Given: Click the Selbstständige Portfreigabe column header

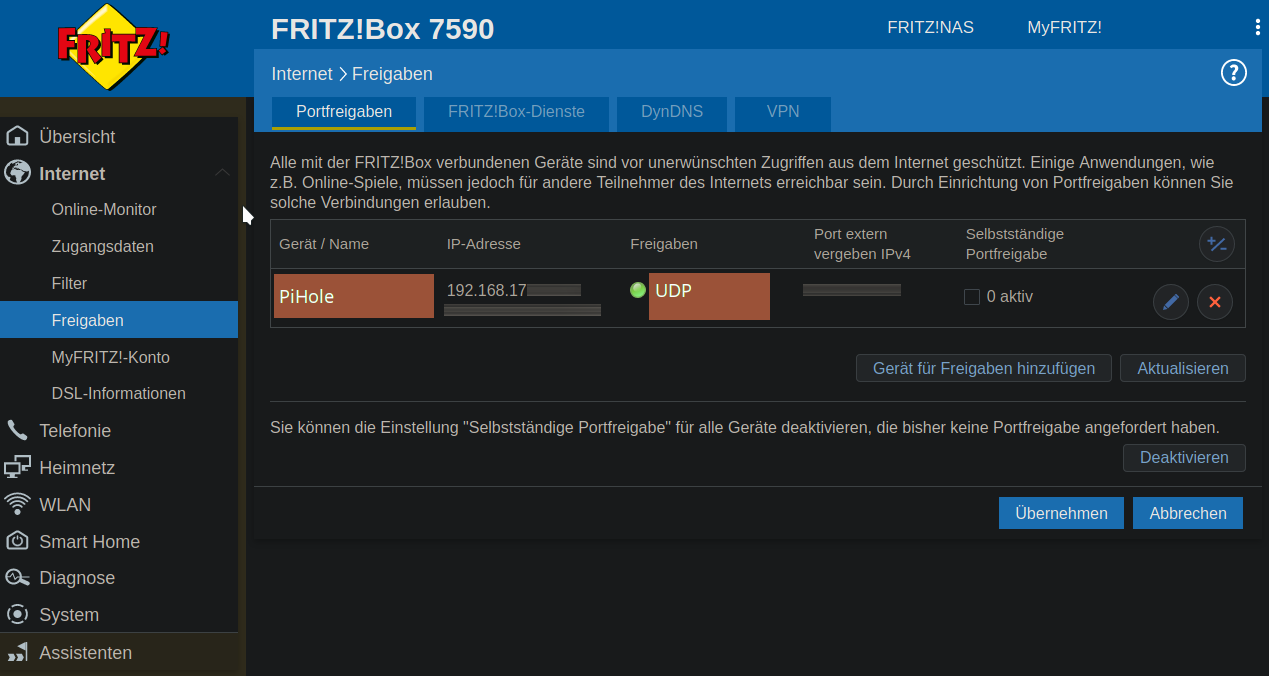Looking at the screenshot, I should [1015, 244].
